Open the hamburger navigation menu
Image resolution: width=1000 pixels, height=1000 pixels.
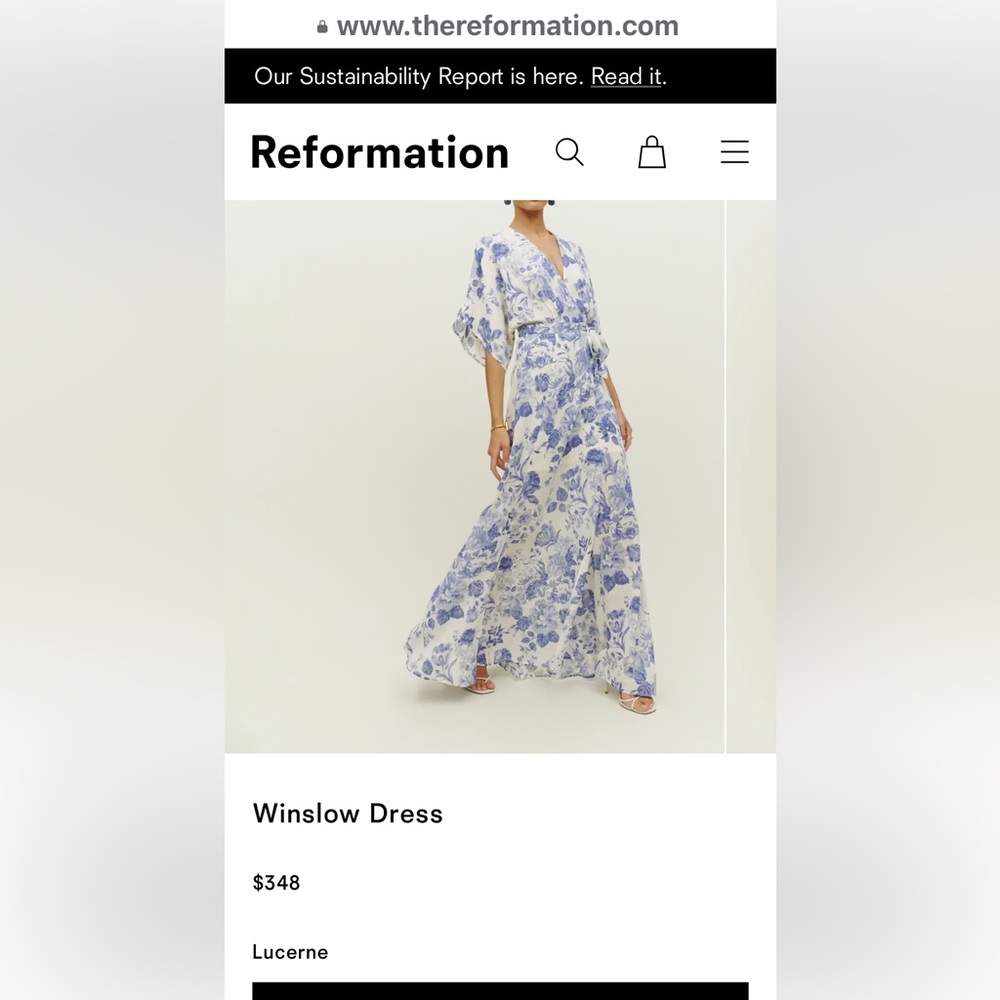(735, 152)
